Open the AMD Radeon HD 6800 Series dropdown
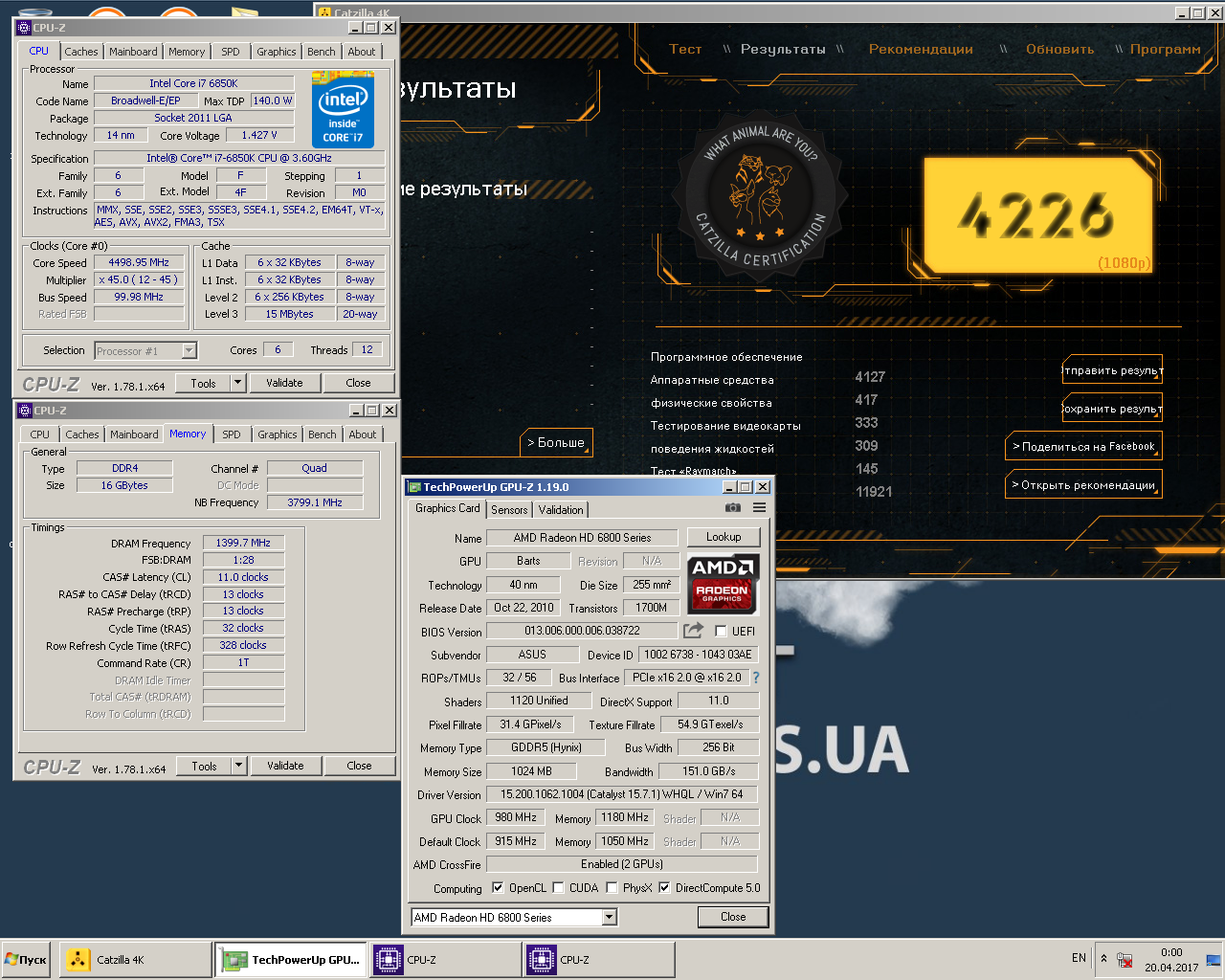Image resolution: width=1225 pixels, height=980 pixels. (x=610, y=917)
